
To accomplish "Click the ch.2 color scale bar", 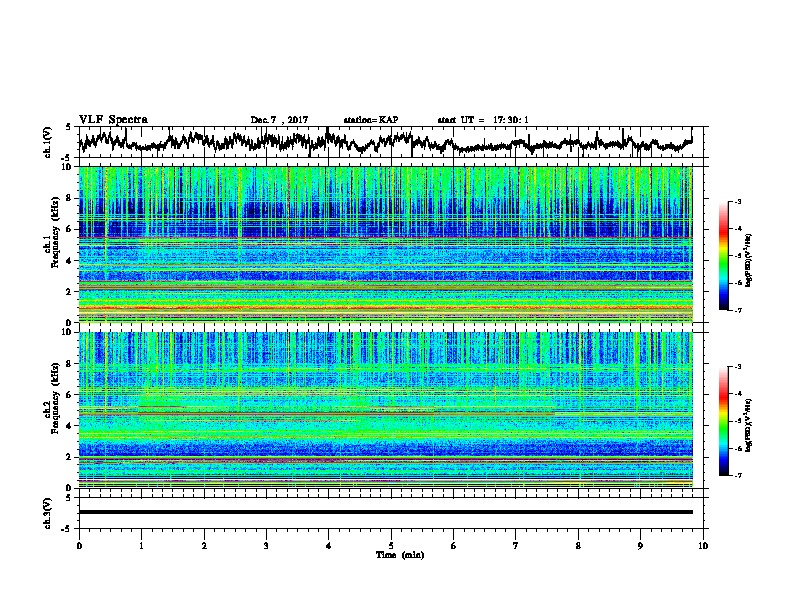I will coord(723,421).
